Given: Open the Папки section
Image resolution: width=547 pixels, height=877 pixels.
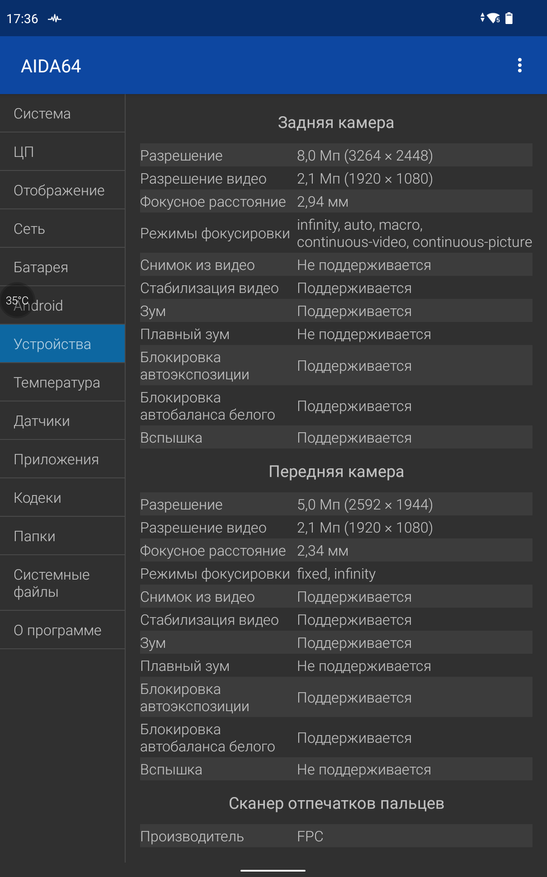Looking at the screenshot, I should 62,536.
